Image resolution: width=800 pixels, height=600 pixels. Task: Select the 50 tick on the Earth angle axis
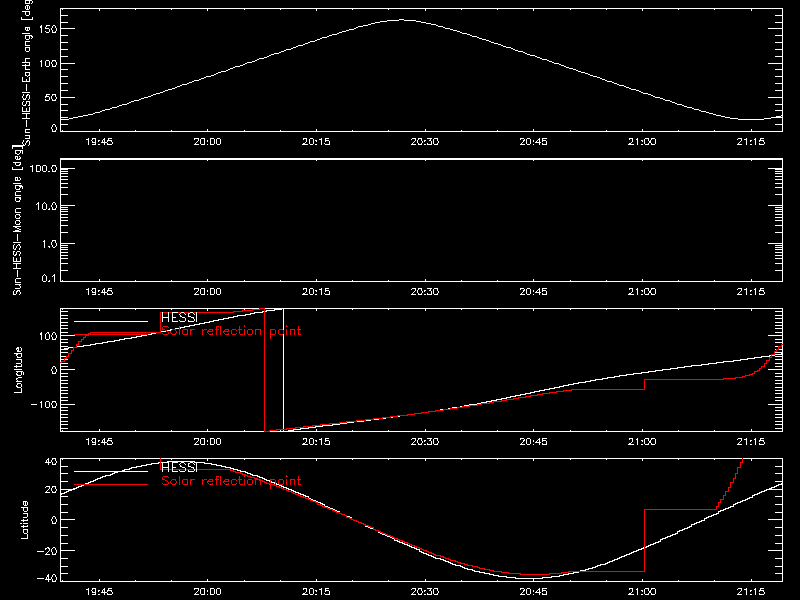click(x=51, y=97)
